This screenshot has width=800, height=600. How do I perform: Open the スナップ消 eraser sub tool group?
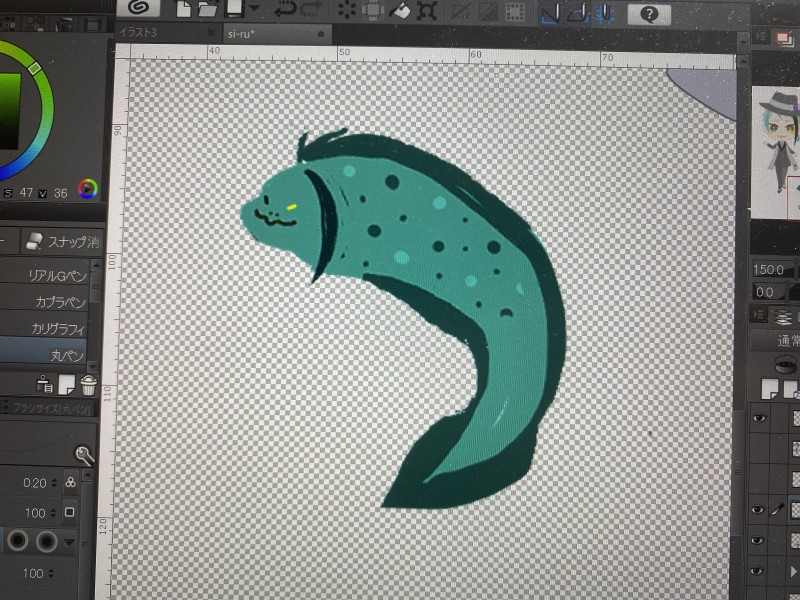tap(61, 241)
